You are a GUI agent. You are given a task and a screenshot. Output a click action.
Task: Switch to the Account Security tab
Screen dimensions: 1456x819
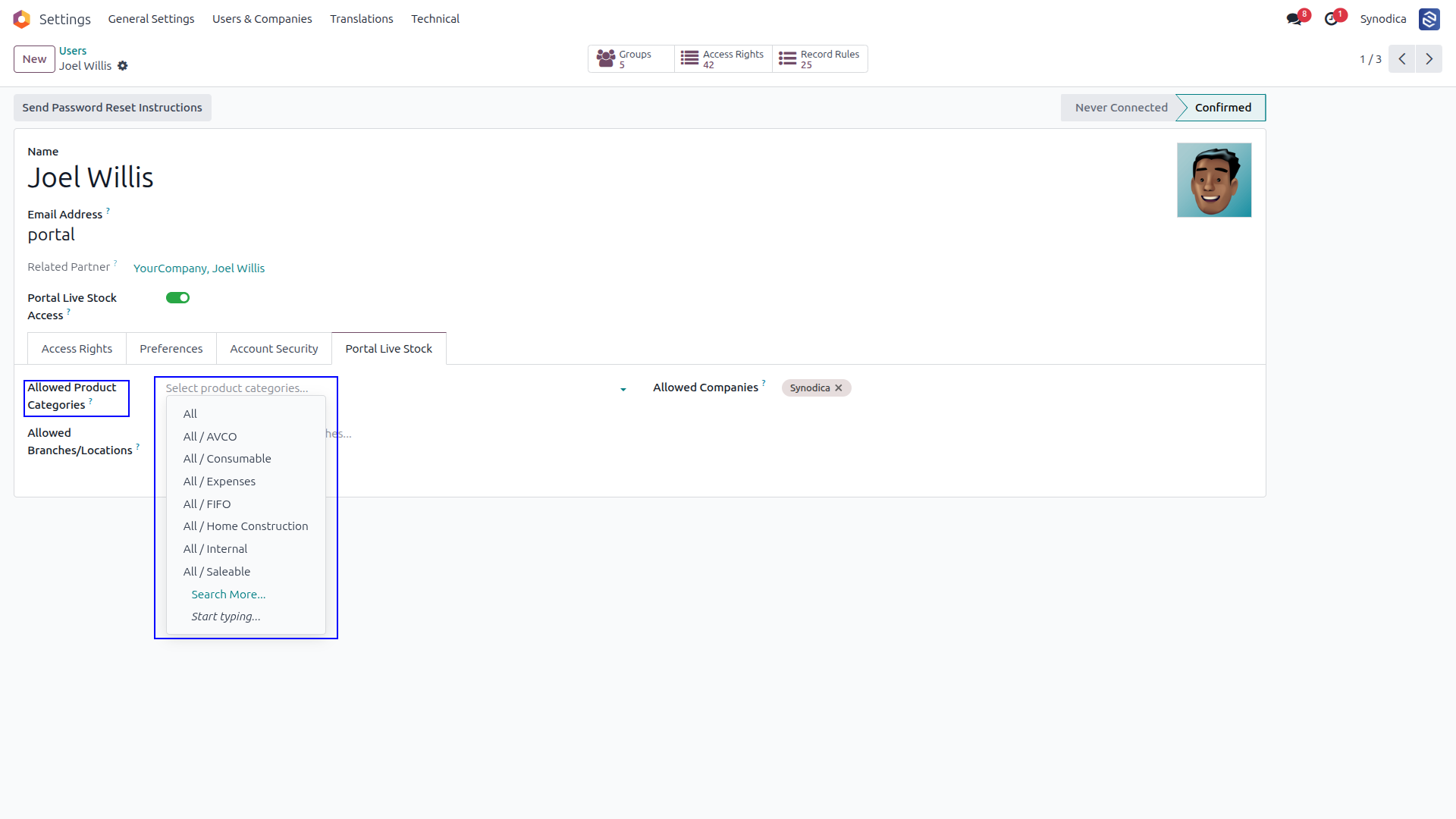tap(274, 349)
